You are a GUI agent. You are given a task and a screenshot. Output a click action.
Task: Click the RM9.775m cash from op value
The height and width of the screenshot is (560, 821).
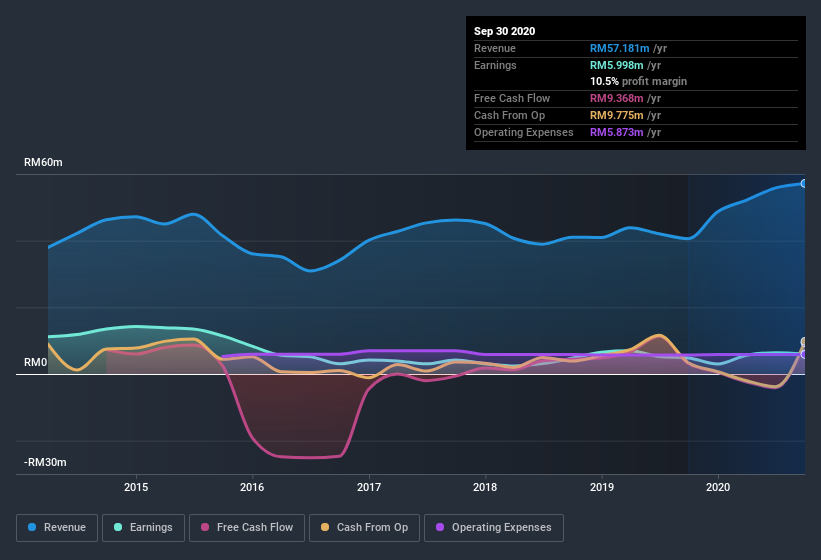tap(617, 116)
